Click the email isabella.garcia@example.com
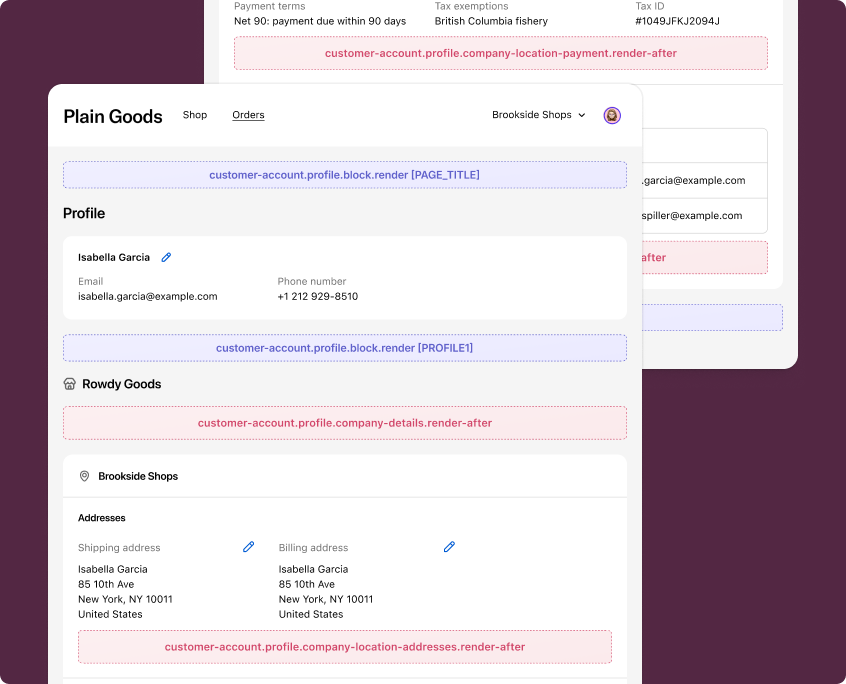Screen dimensions: 846x684 point(148,296)
